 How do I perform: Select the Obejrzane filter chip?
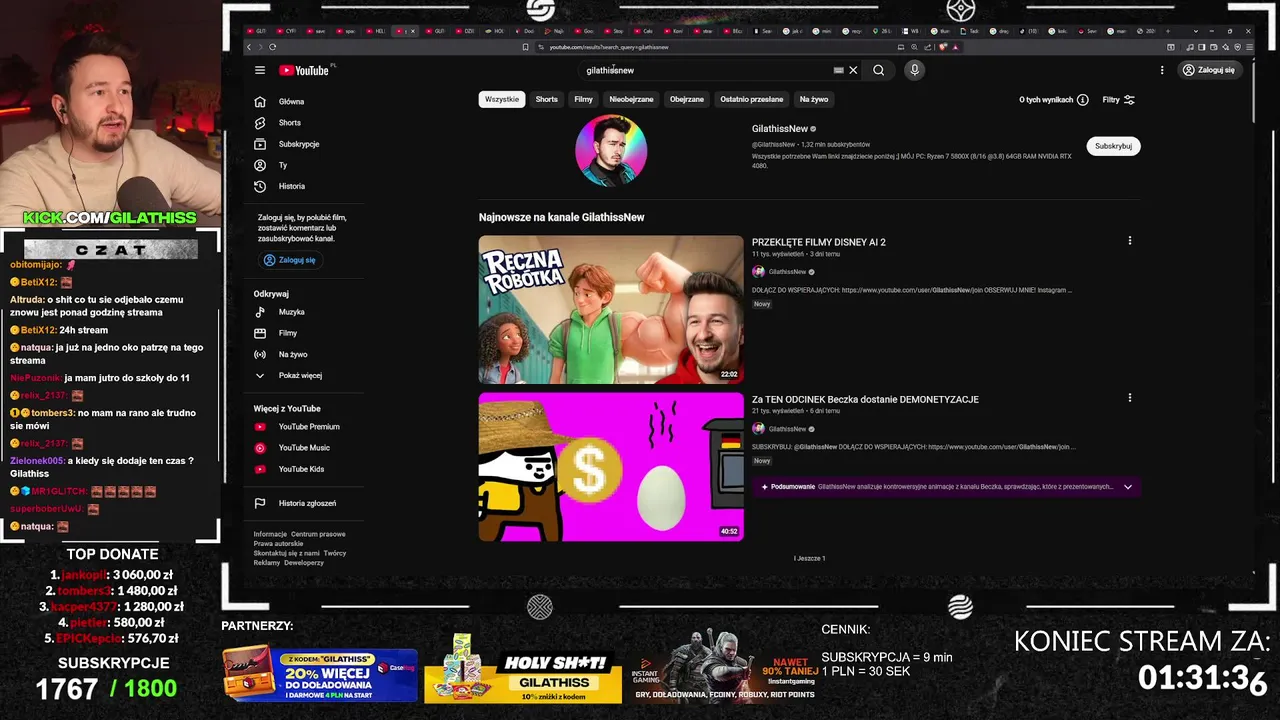tap(687, 99)
